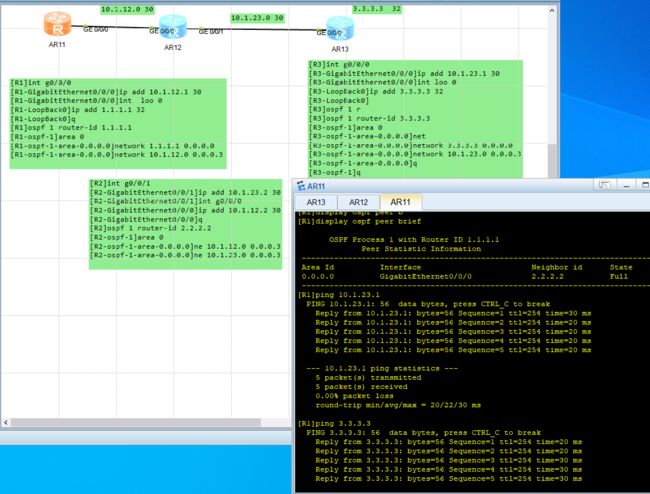Click '[R1-LoopBack0]ip add 1.1.1.1 32' line
This screenshot has height=494, width=650.
(x=78, y=110)
